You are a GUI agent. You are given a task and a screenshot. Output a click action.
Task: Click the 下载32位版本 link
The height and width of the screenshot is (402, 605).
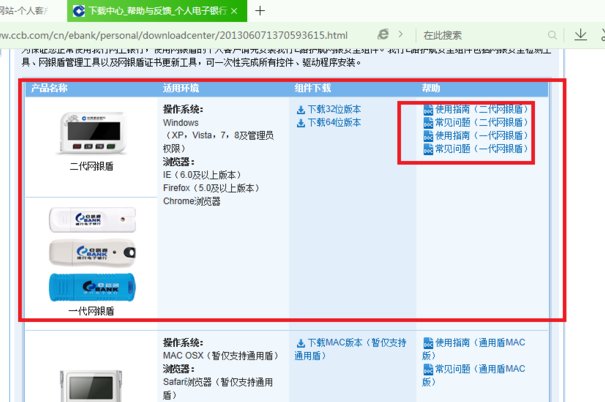[334, 109]
